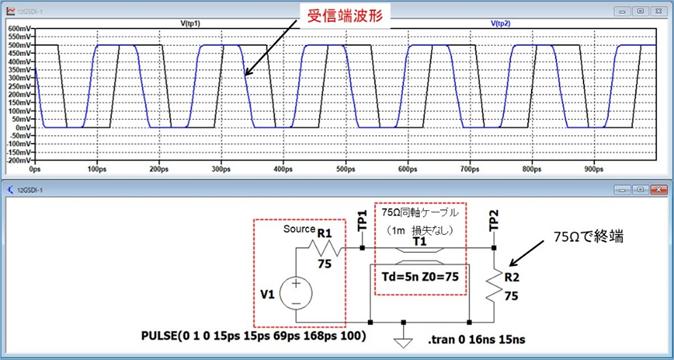Click the .tran 0 16ns 15ns directive
Image resolution: width=674 pixels, height=360 pixels.
tap(476, 340)
